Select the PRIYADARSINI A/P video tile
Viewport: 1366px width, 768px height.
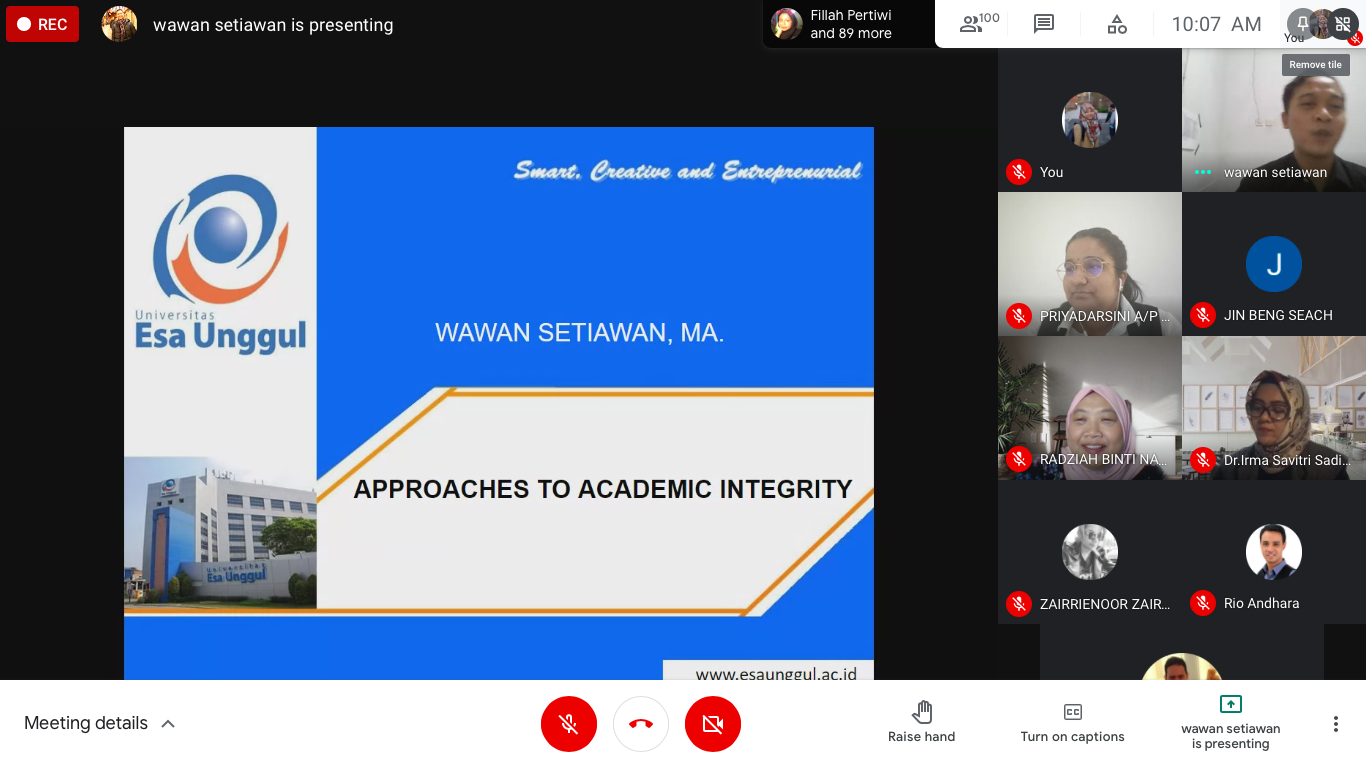(1090, 264)
